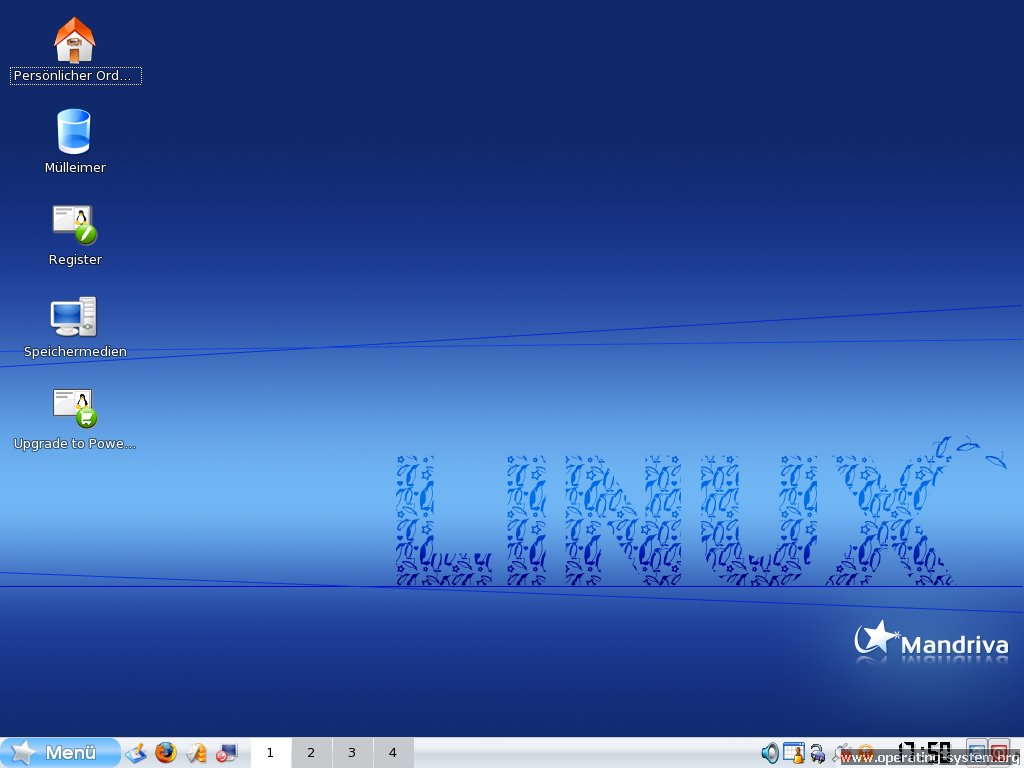Screen dimensions: 1024x768
Task: Launch Firefox from the panel
Action: [x=166, y=753]
